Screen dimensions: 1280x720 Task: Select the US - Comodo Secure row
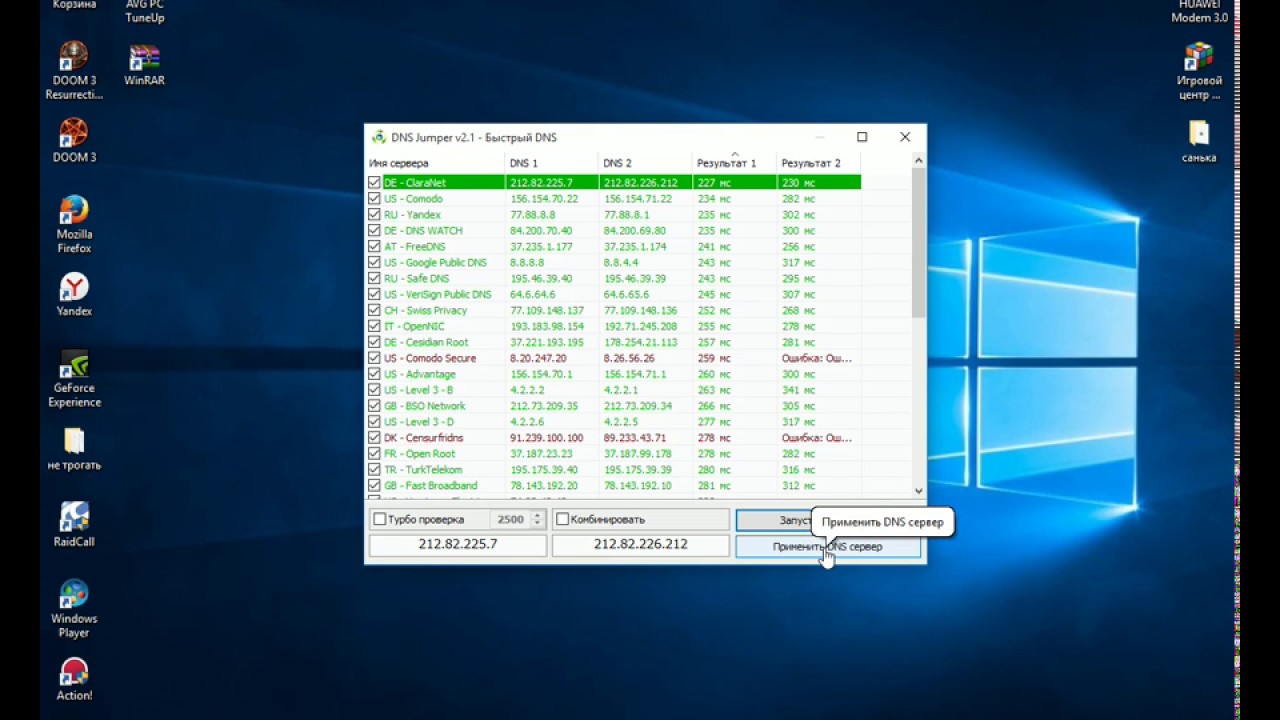coord(613,359)
